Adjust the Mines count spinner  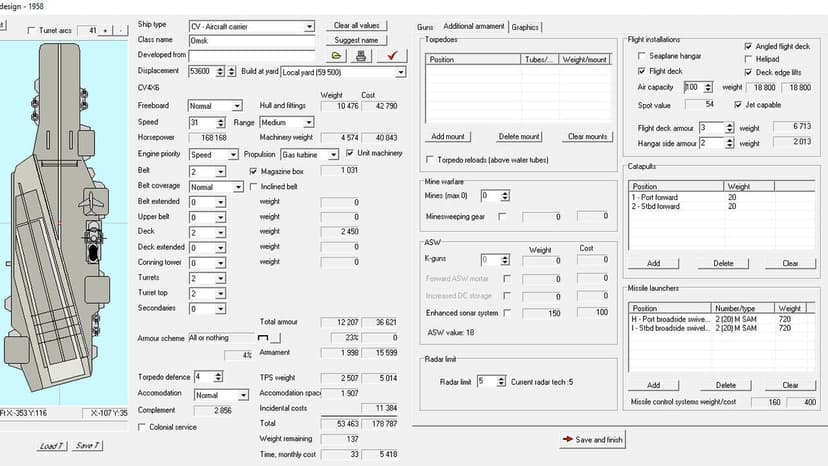tap(505, 196)
